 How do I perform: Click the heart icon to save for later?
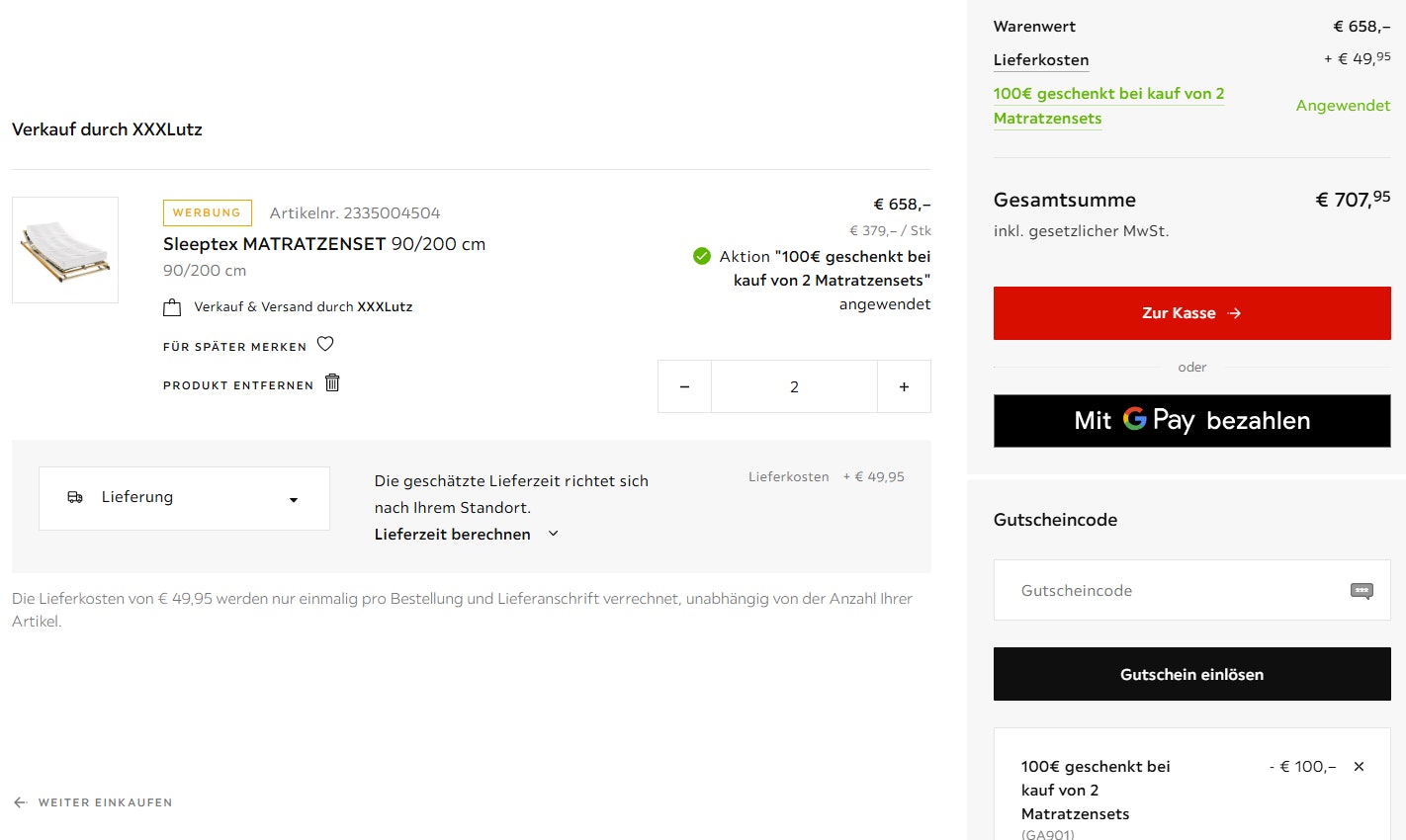tap(325, 344)
